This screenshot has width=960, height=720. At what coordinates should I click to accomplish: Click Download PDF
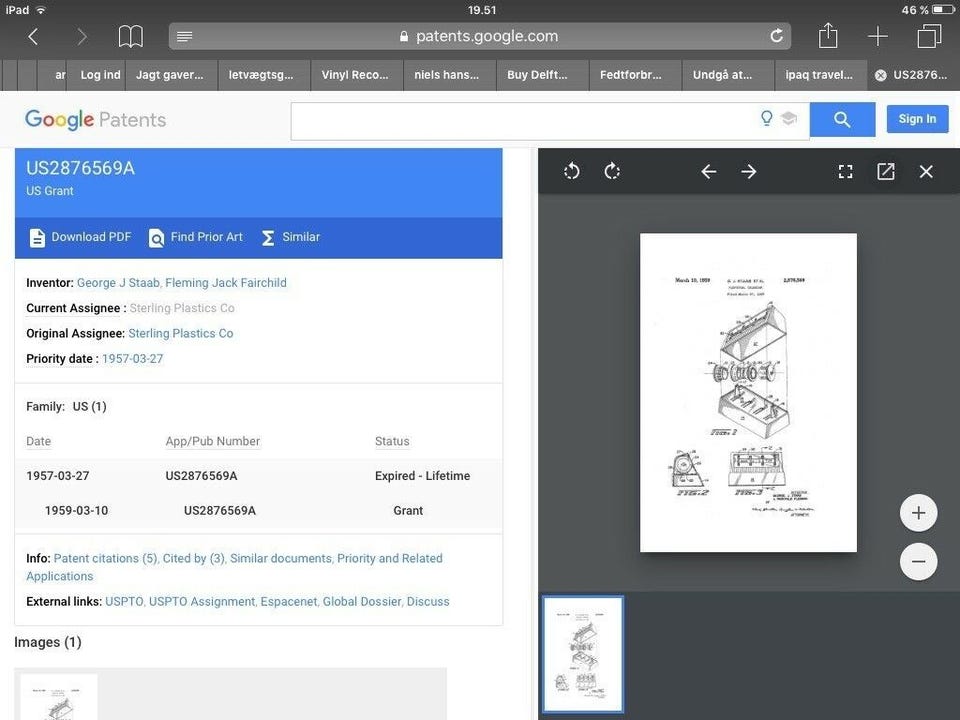pos(80,238)
